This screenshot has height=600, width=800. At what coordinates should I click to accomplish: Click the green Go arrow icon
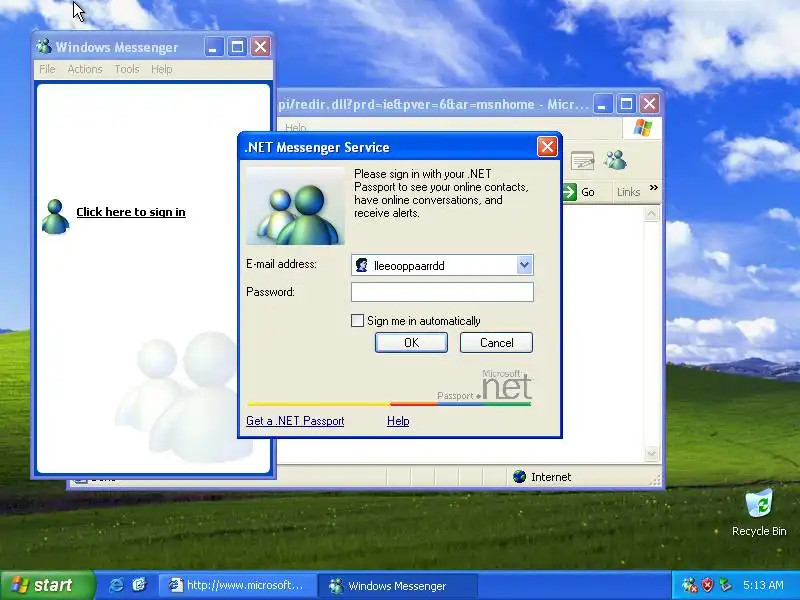tap(569, 192)
